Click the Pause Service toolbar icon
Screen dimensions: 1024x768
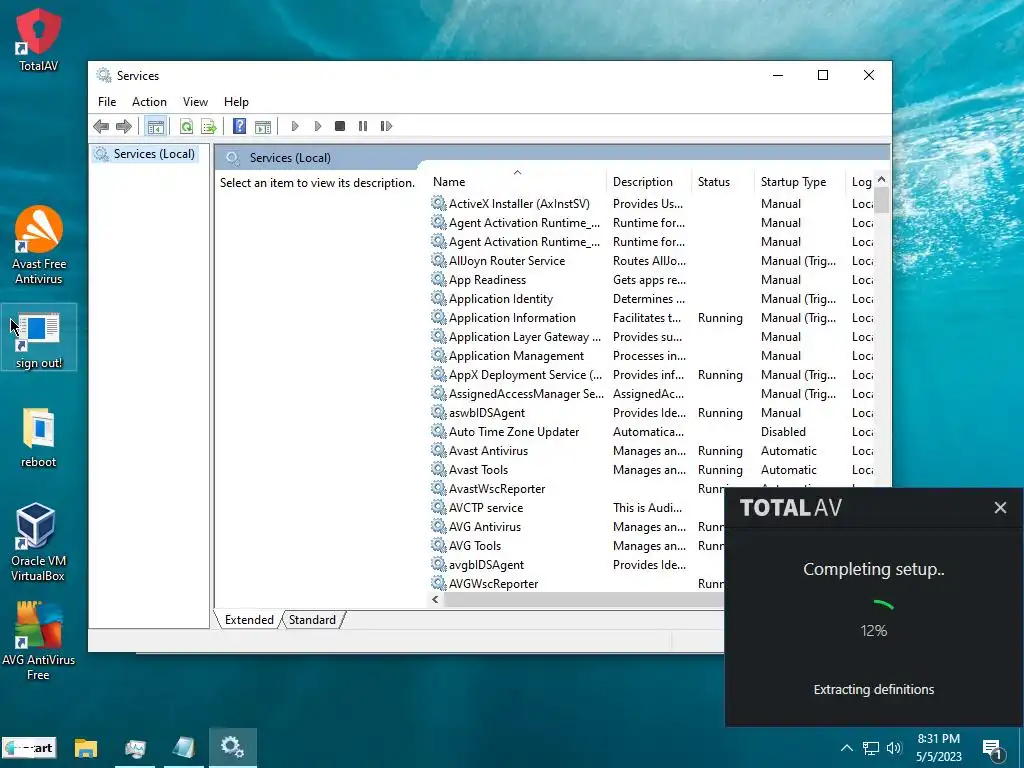pyautogui.click(x=362, y=126)
